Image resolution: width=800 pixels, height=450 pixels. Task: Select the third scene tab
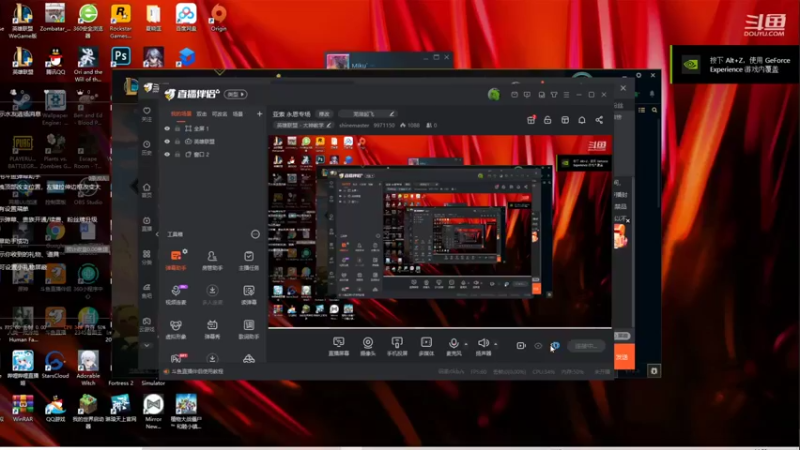click(x=219, y=114)
